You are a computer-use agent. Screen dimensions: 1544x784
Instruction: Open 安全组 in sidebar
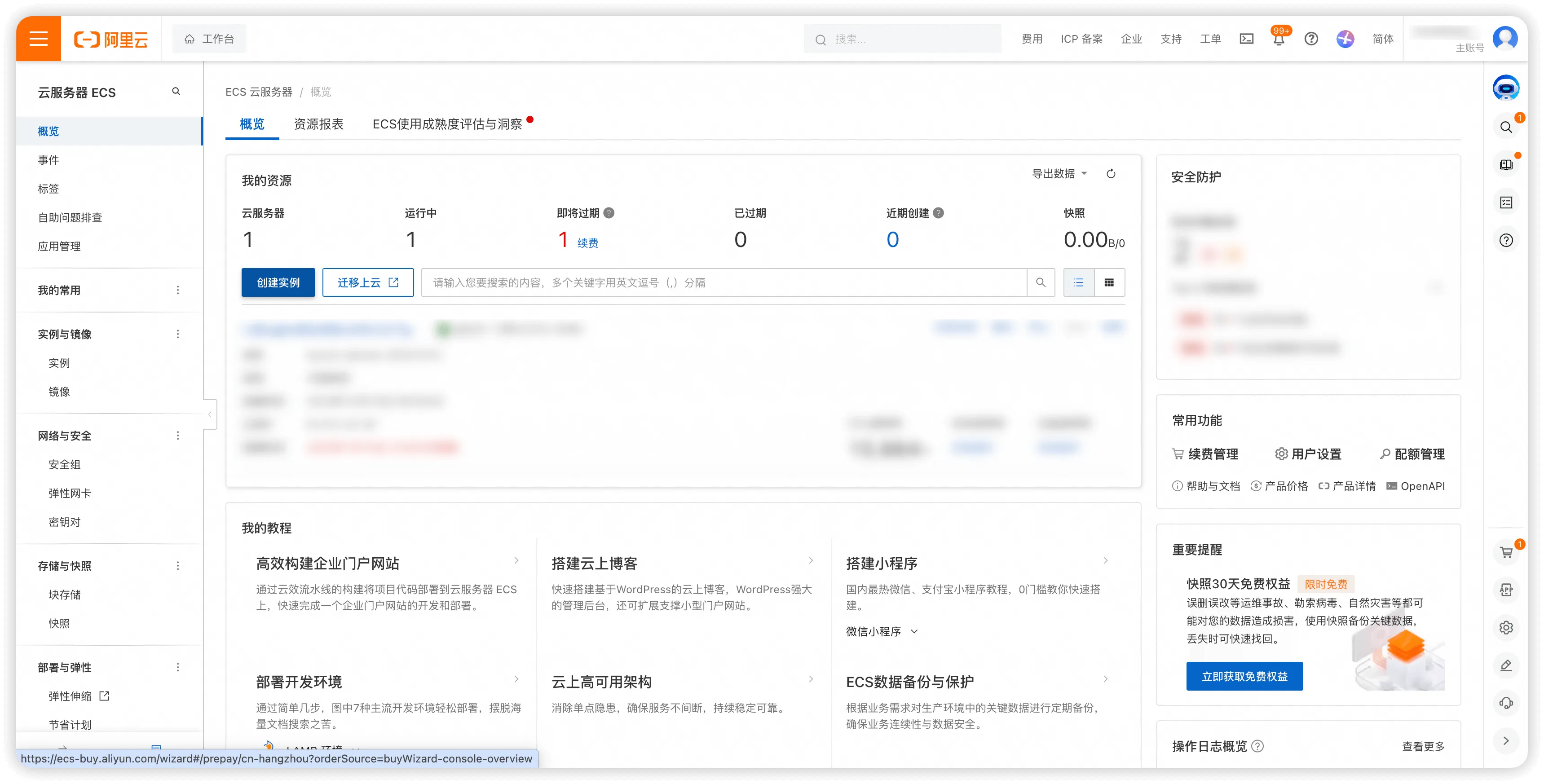[64, 465]
